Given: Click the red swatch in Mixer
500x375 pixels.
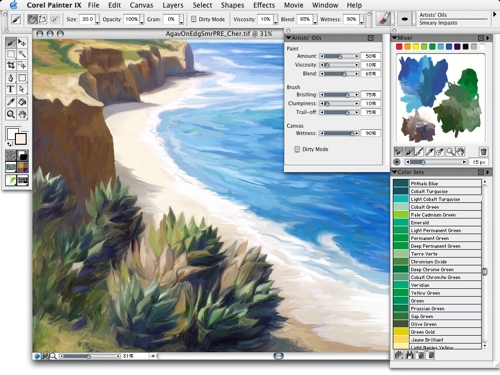Looking at the screenshot, I should [x=399, y=47].
